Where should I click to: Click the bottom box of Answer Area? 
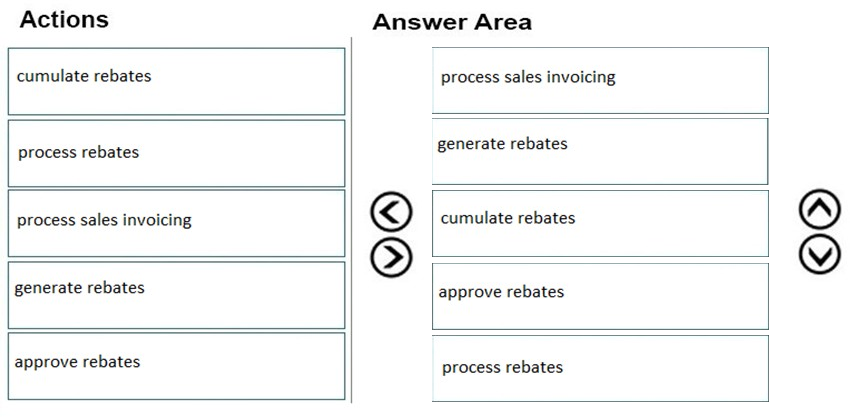tap(600, 368)
